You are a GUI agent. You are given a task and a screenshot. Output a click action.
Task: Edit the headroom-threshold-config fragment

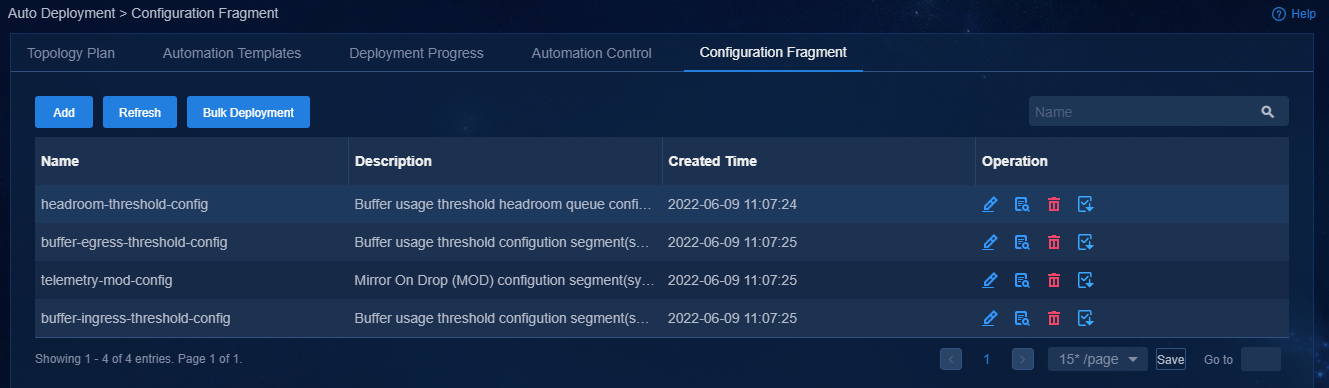[x=990, y=204]
